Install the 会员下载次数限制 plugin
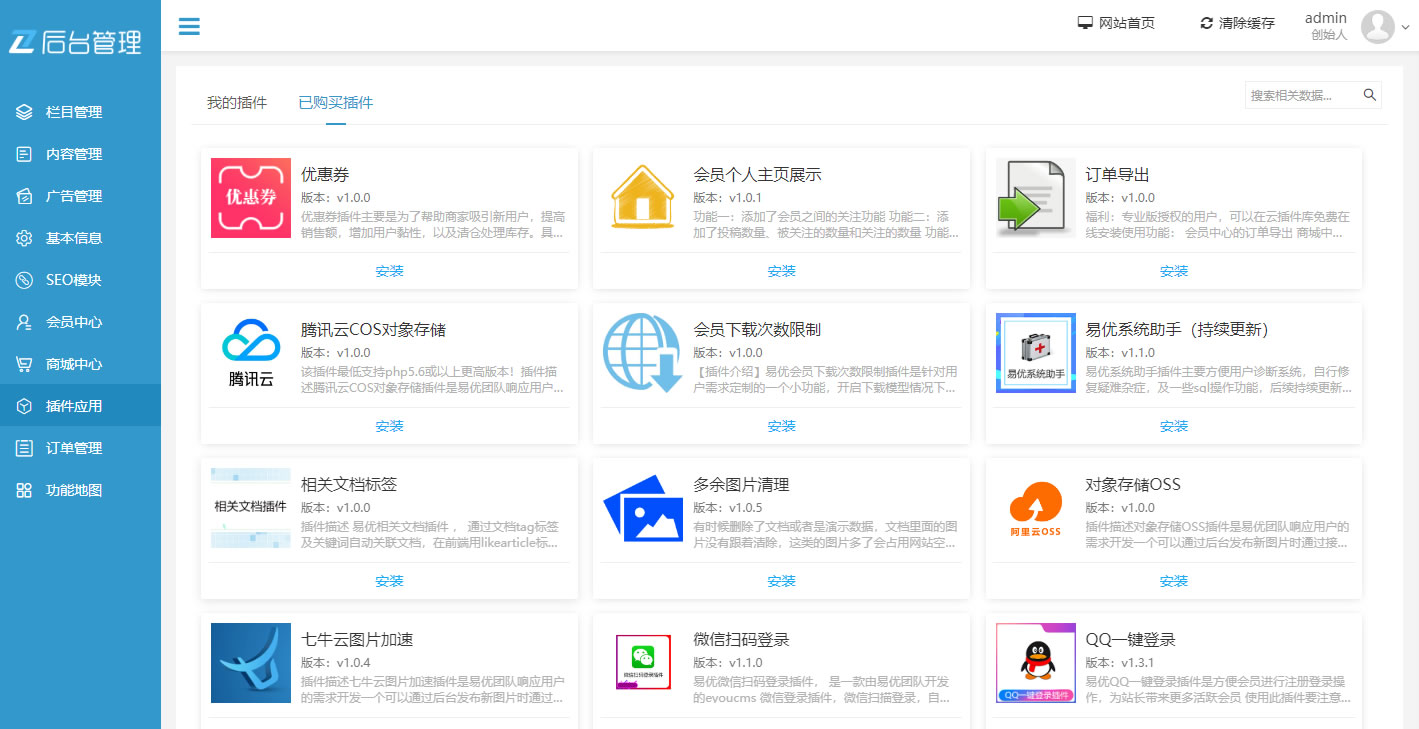 point(781,426)
